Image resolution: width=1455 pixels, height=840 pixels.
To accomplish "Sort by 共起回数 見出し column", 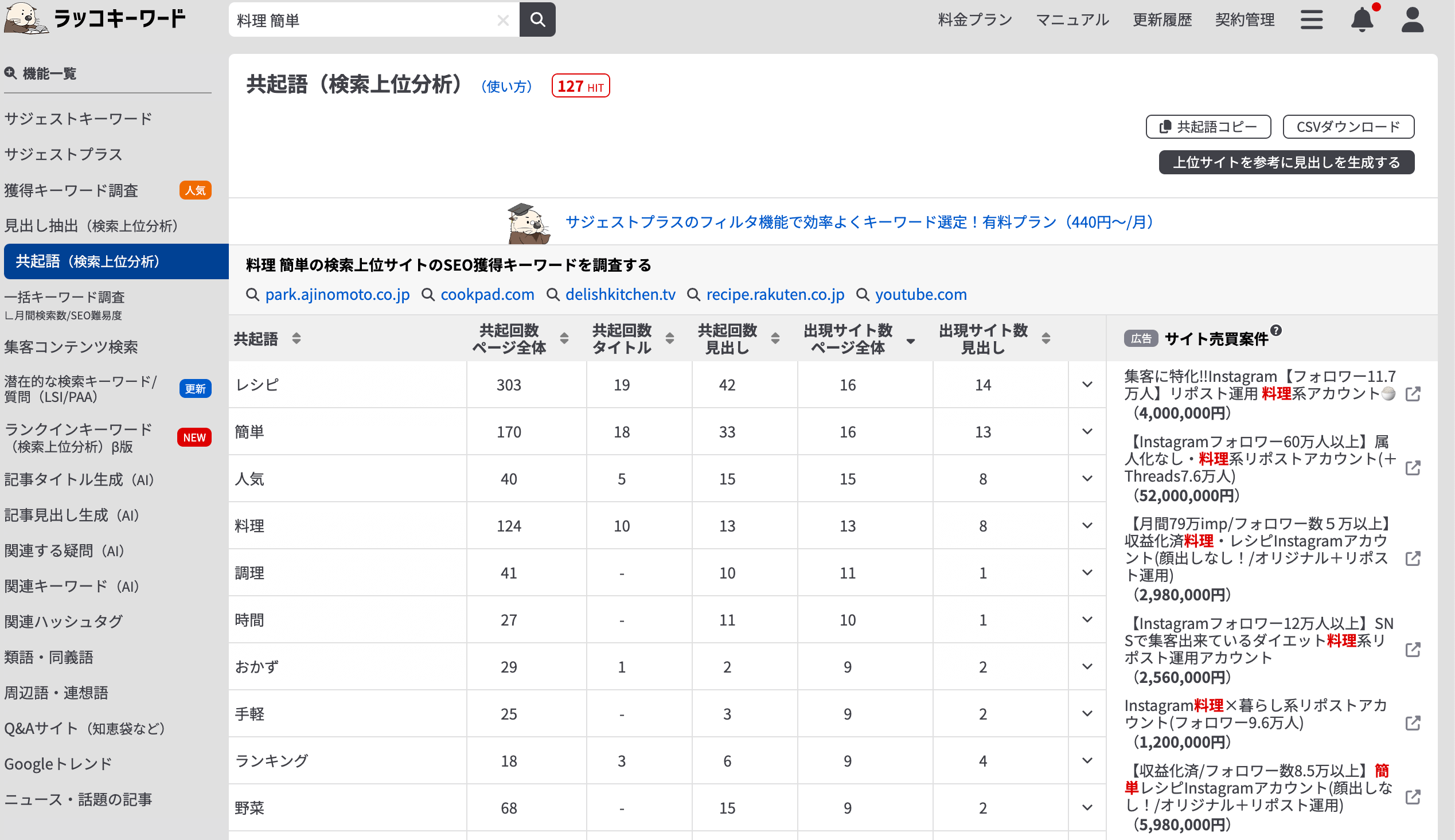I will coord(775,338).
